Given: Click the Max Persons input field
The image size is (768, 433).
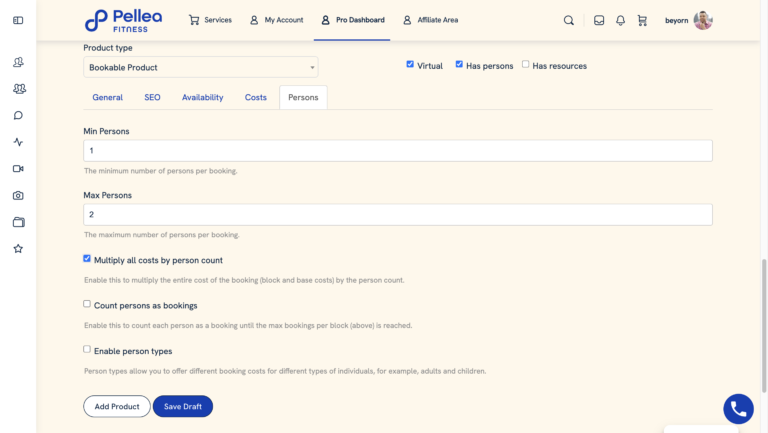Looking at the screenshot, I should point(398,215).
